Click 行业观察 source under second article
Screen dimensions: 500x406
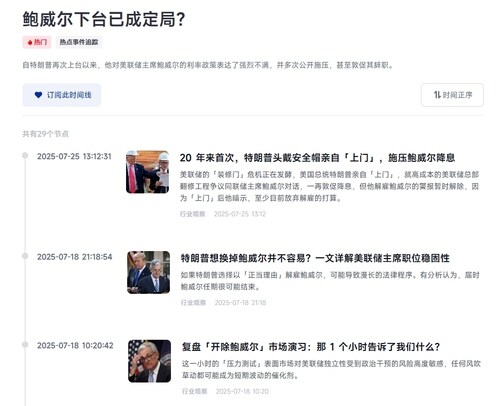pyautogui.click(x=193, y=302)
